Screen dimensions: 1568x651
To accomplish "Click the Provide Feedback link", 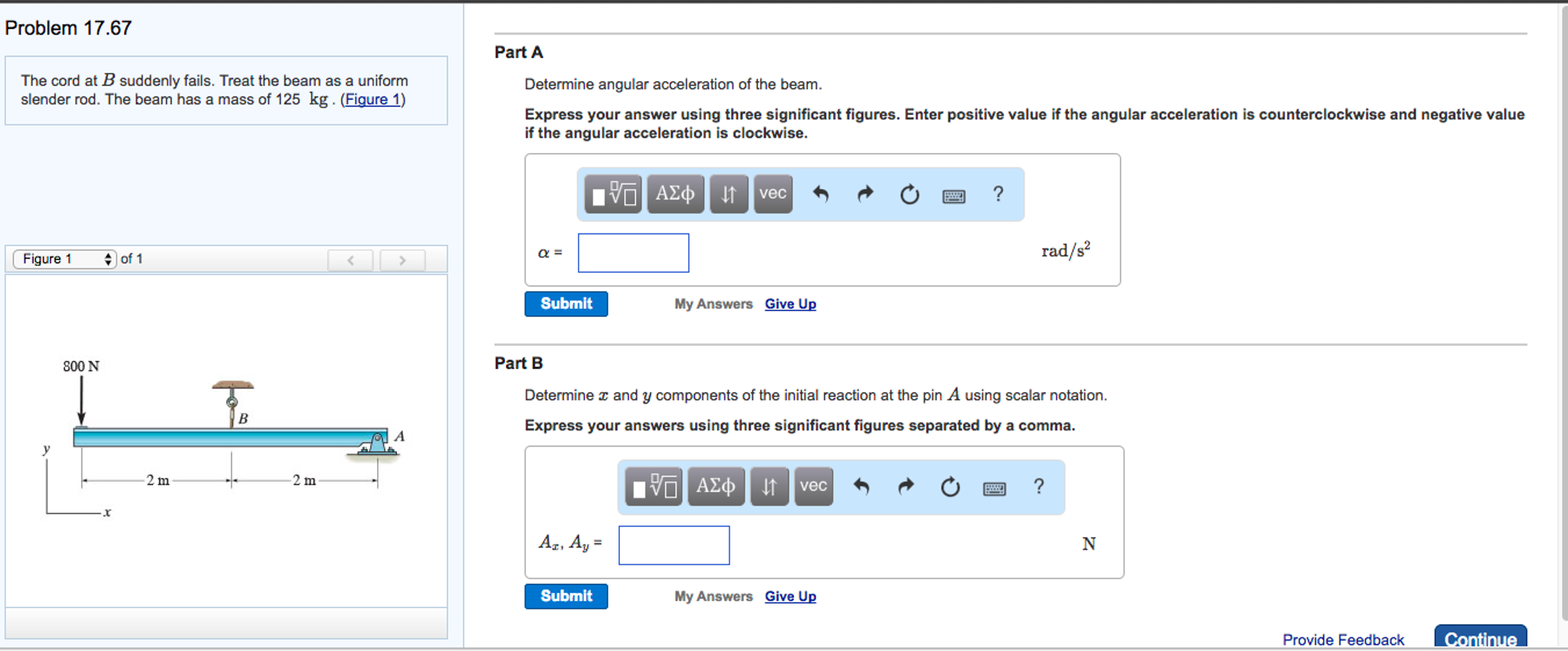I will (x=1343, y=640).
